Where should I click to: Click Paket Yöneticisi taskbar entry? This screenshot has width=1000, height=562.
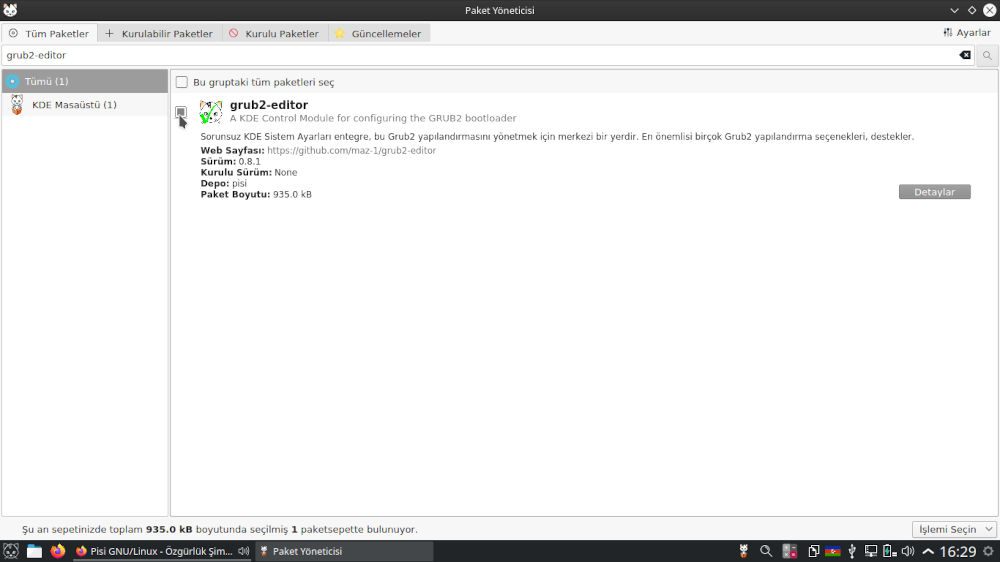click(x=344, y=551)
